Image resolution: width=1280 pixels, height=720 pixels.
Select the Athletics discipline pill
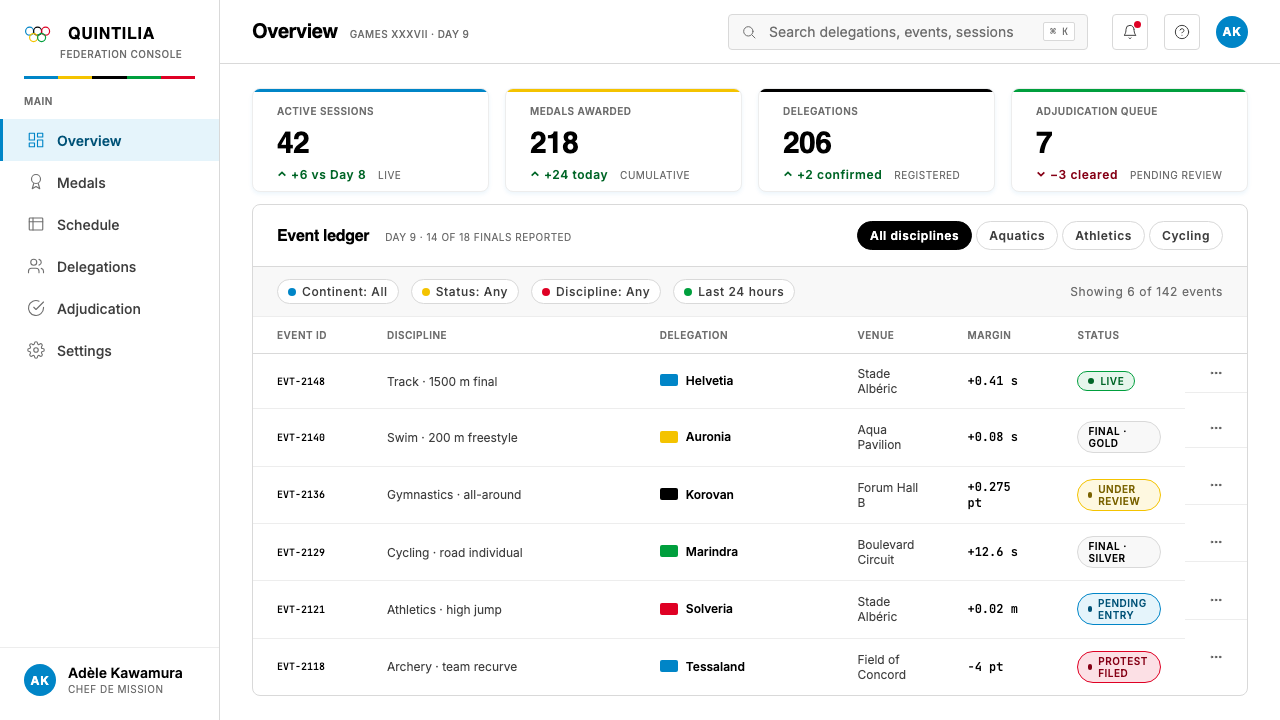click(x=1103, y=236)
